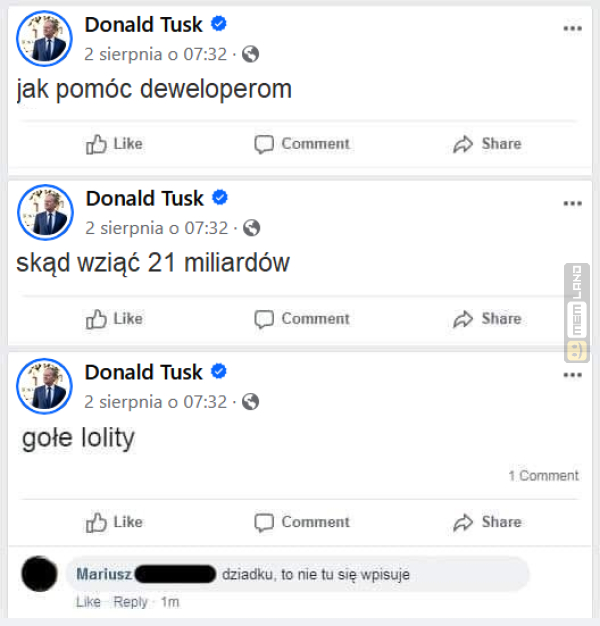Open options menu of first post

click(572, 29)
